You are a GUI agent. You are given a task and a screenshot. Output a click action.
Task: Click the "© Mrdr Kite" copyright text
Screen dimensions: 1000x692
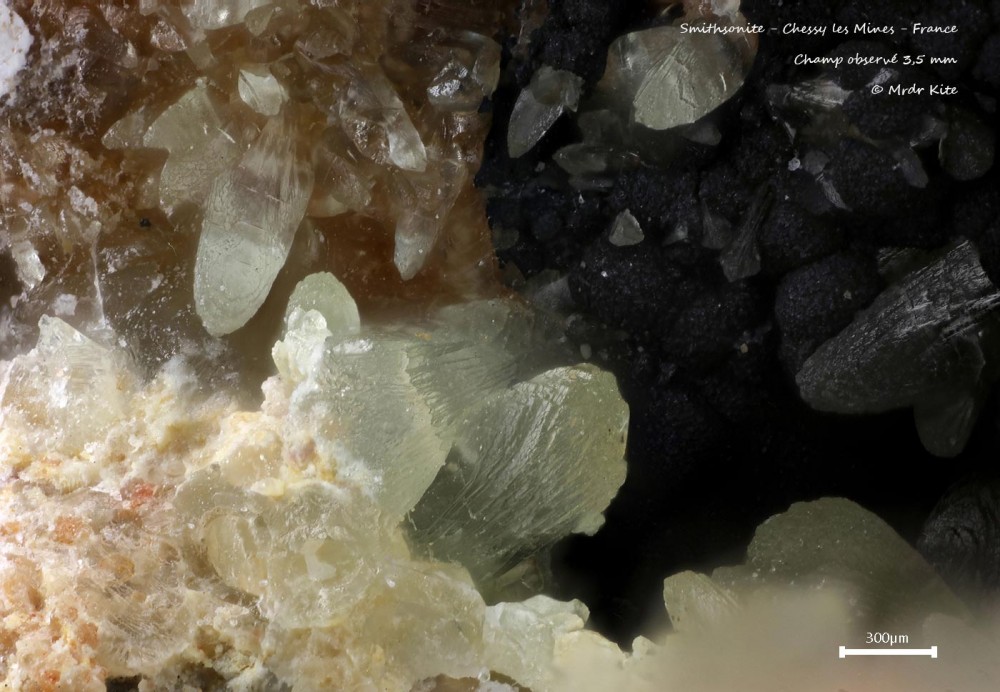pos(913,90)
